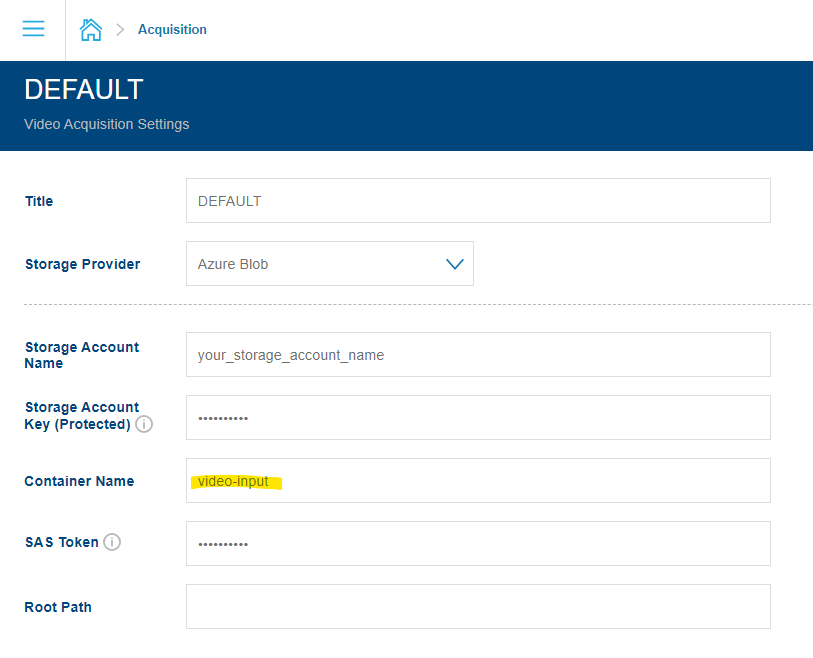Select the Acquisition breadcrumb item

[172, 29]
